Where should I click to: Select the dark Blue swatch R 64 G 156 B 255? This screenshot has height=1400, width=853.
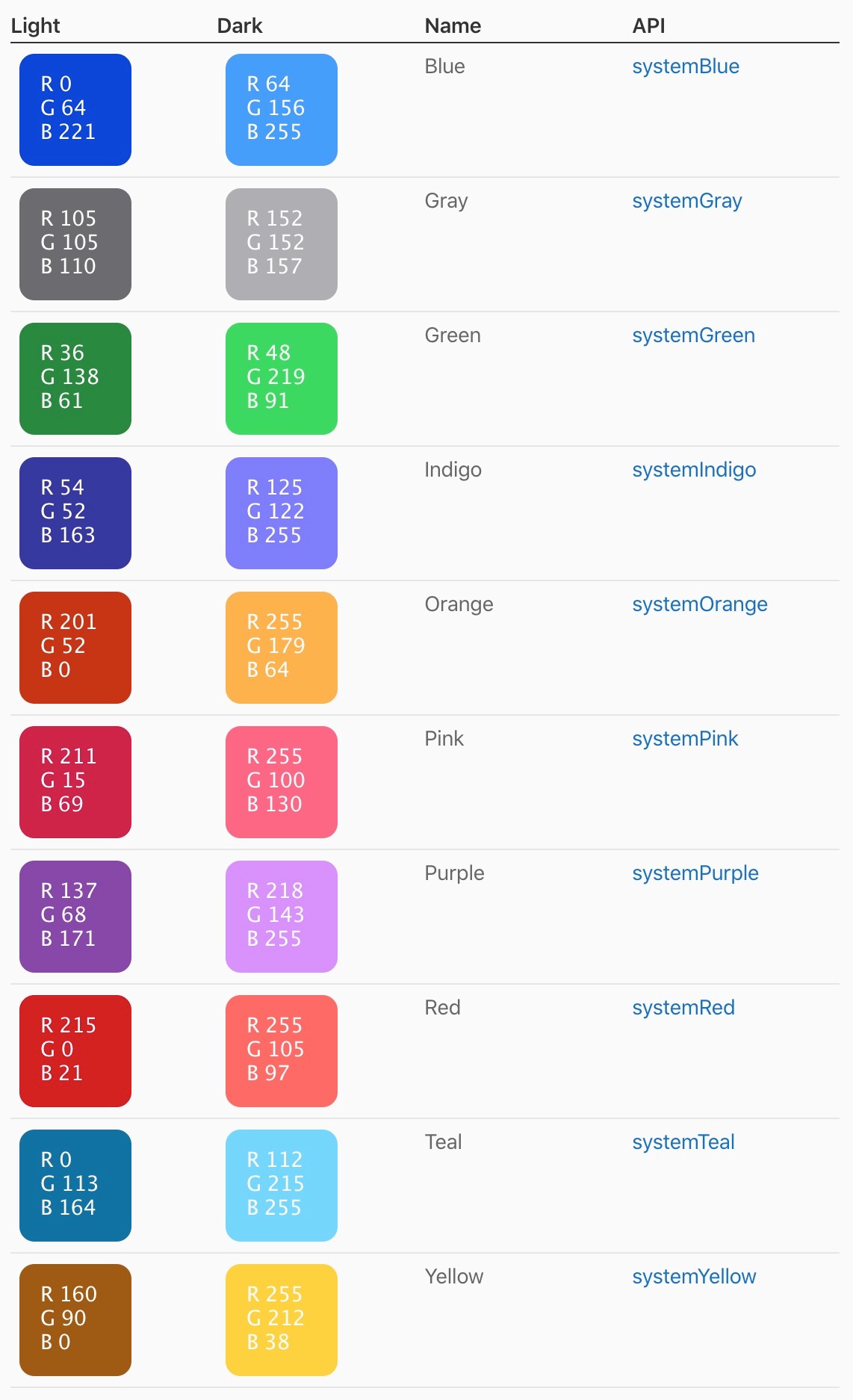282,110
